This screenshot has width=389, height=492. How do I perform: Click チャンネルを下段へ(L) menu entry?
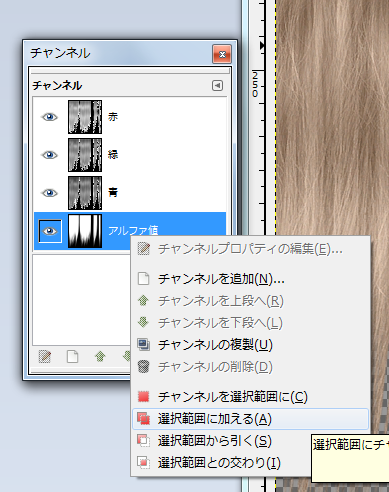coord(250,323)
